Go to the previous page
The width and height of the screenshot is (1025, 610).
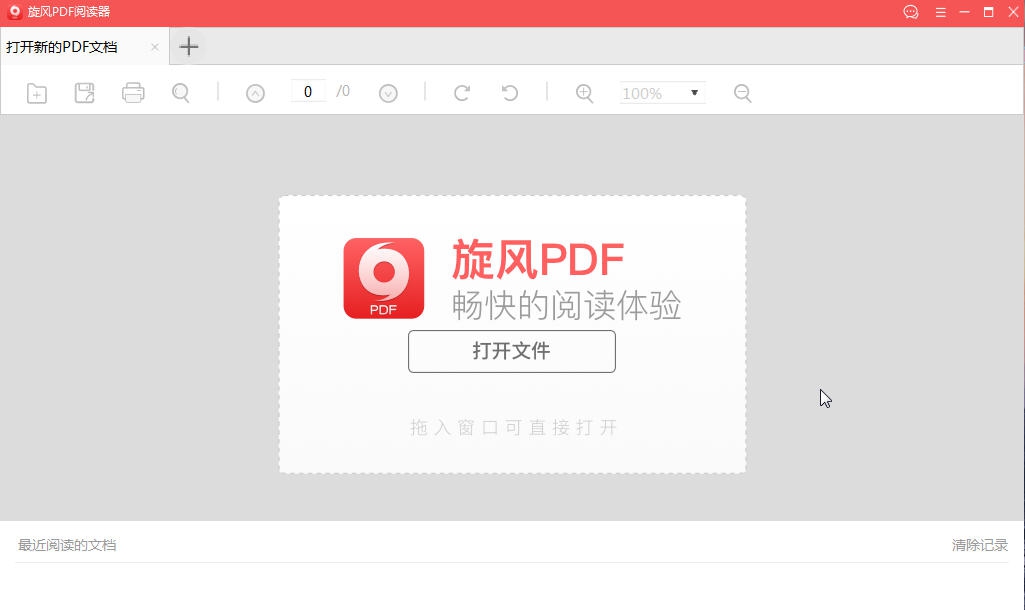(x=255, y=92)
